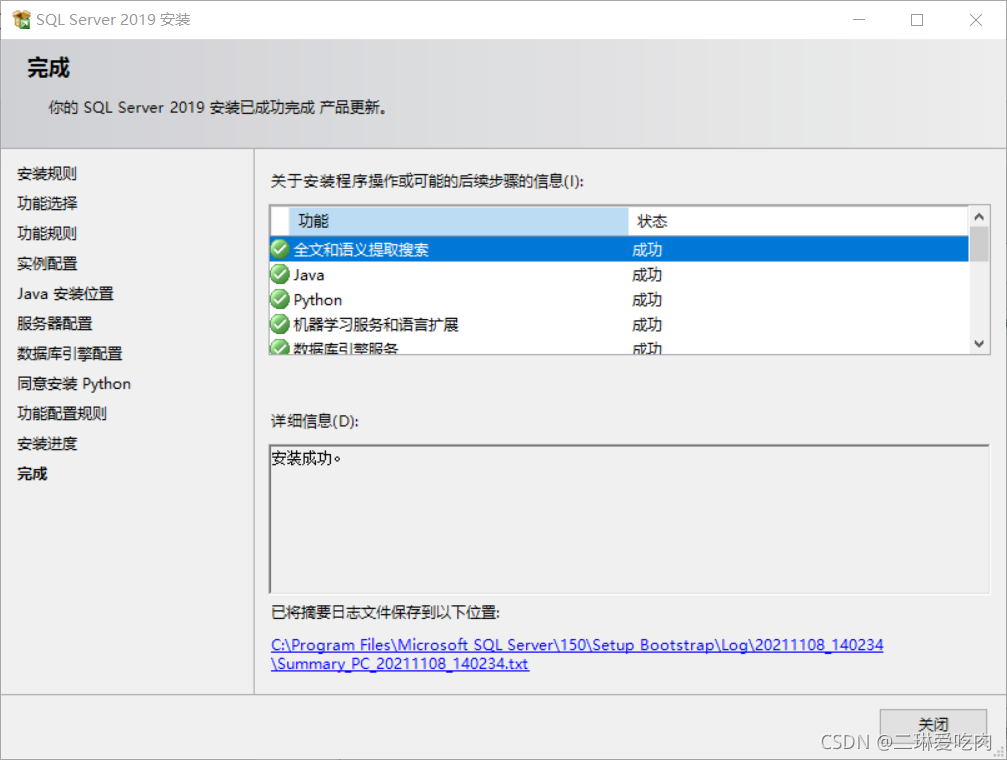Click the 功能选择 step in sidebar

47,203
